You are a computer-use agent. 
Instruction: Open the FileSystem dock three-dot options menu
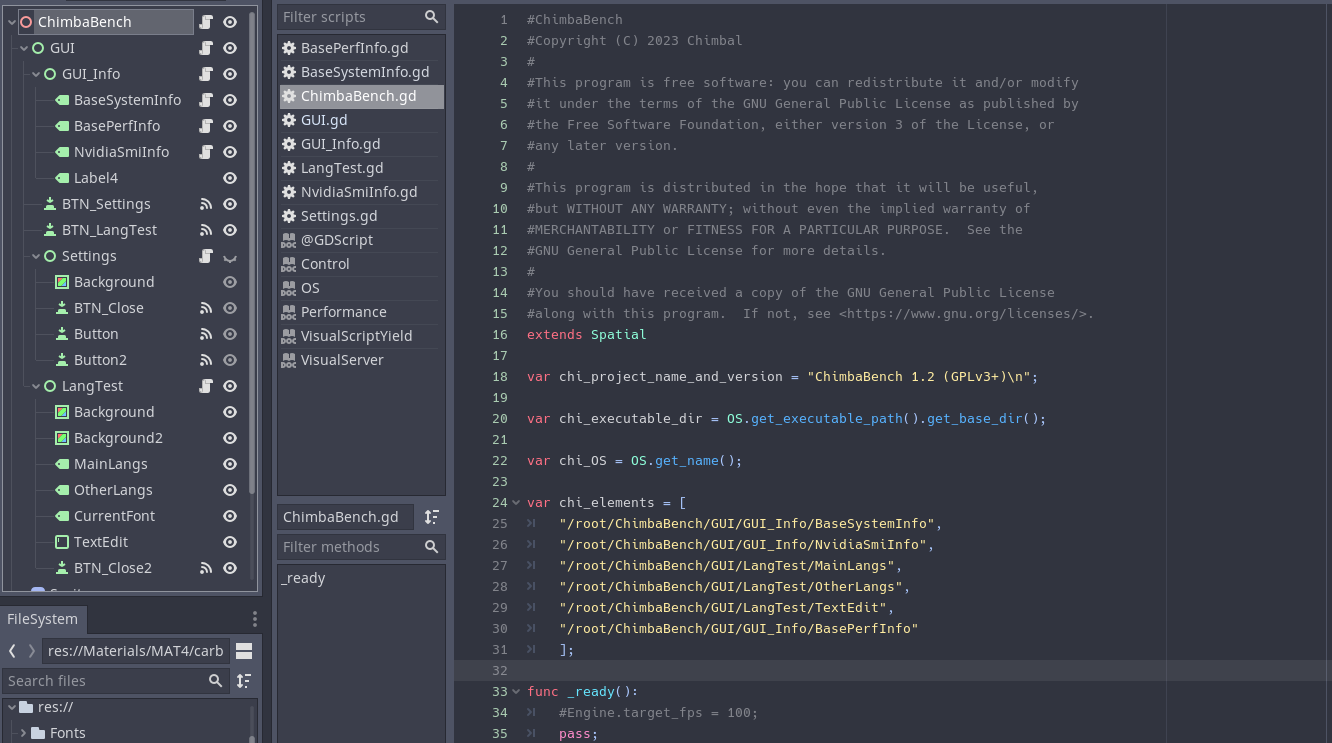tap(254, 619)
